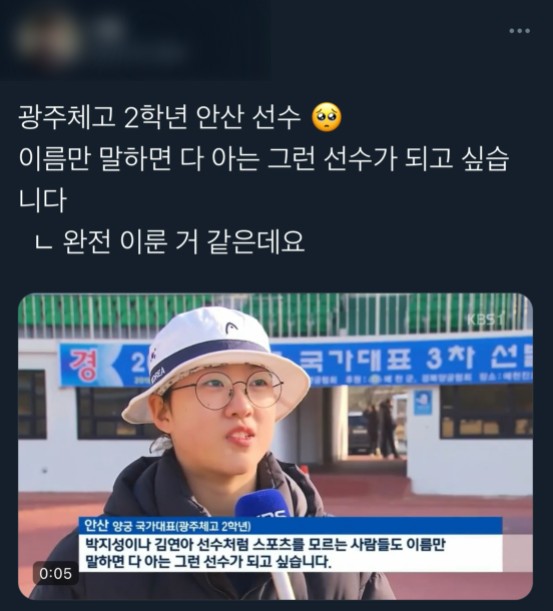
Task: Select the tweet line starting with 광주체고 2학년
Action: [180, 117]
